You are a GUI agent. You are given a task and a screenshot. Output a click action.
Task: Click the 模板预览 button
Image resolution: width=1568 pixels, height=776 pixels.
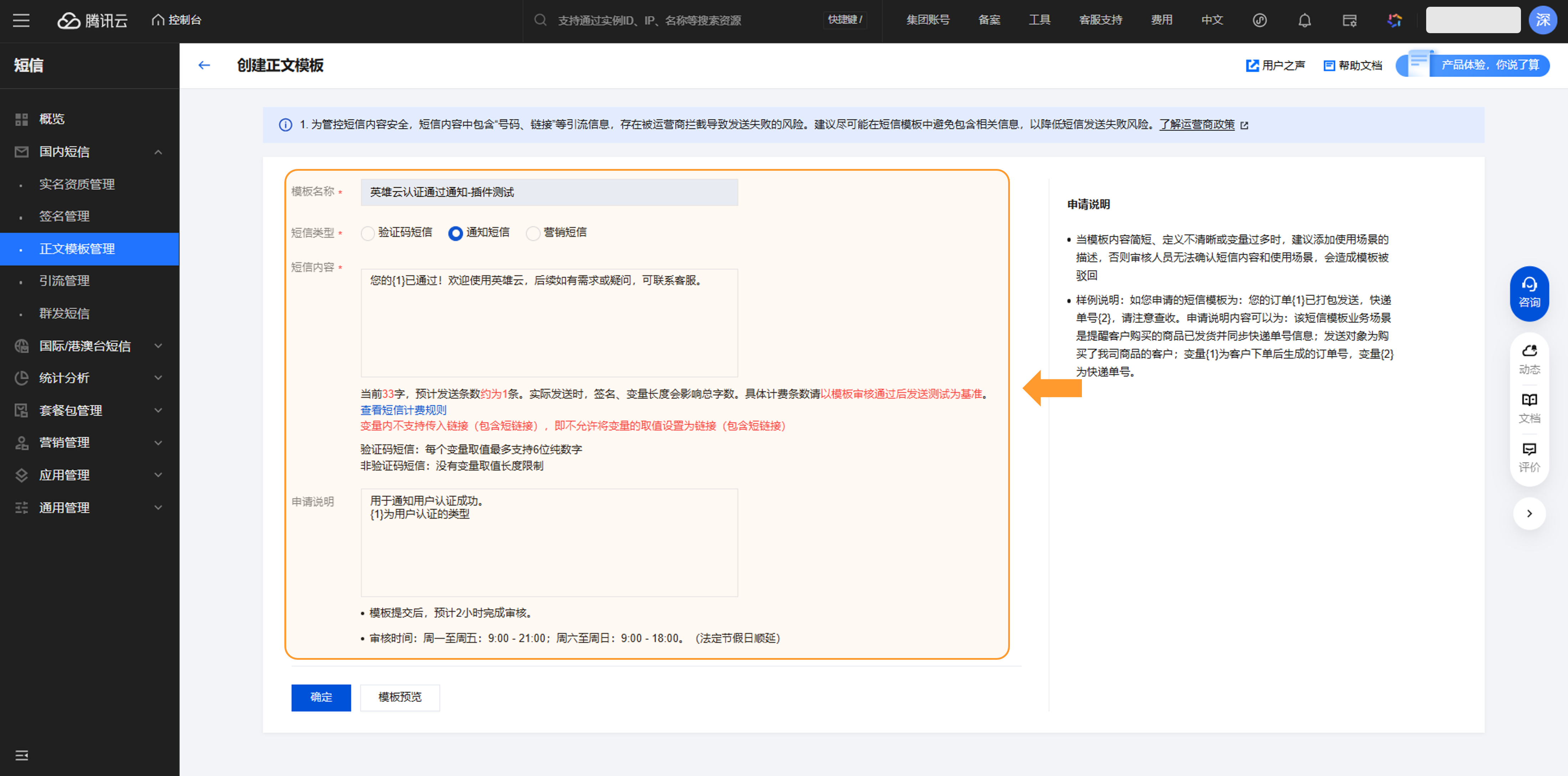(x=399, y=698)
